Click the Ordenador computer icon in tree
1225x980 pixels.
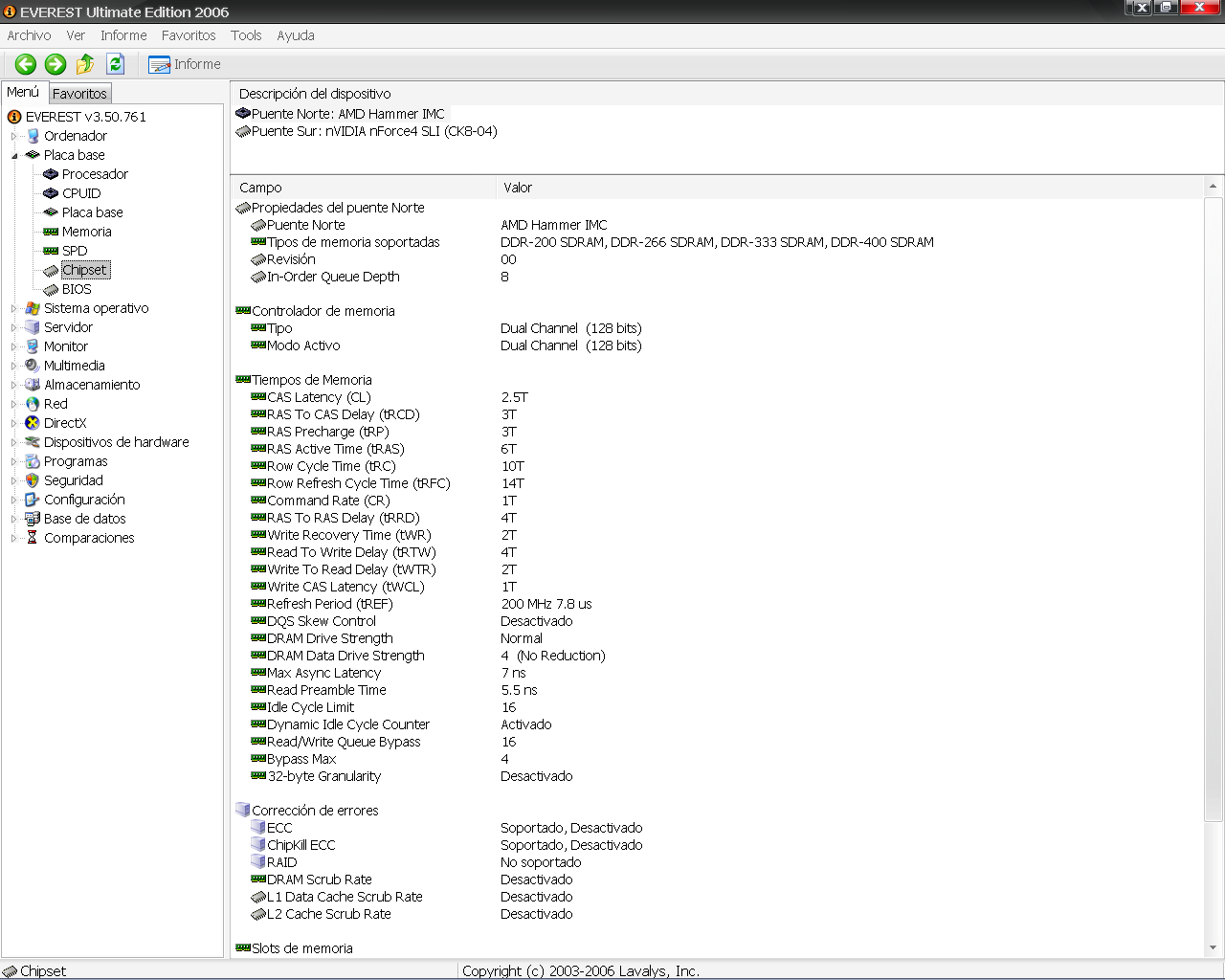click(33, 136)
